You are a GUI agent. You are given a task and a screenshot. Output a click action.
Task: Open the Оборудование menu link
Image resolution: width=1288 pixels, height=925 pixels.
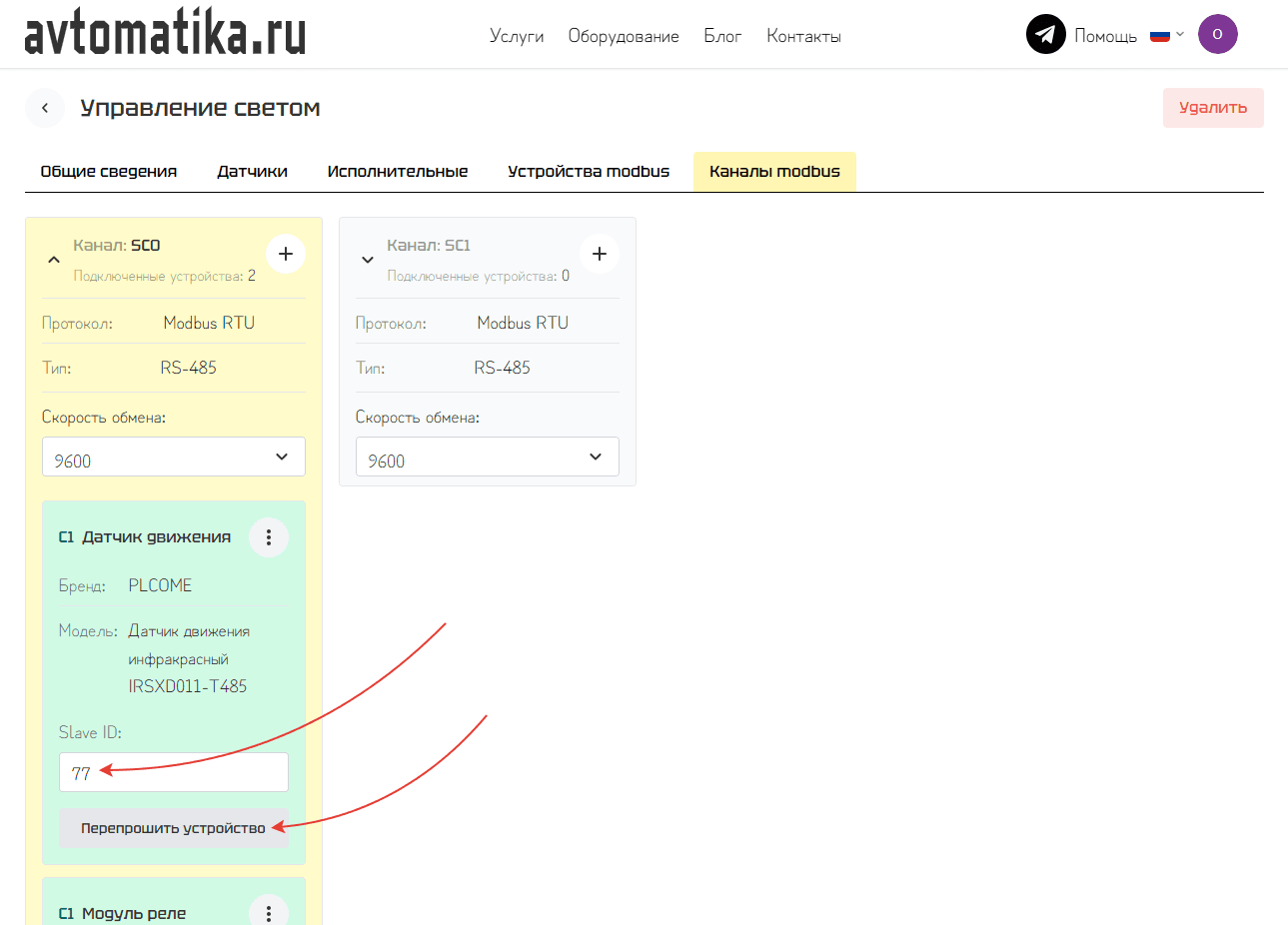624,36
